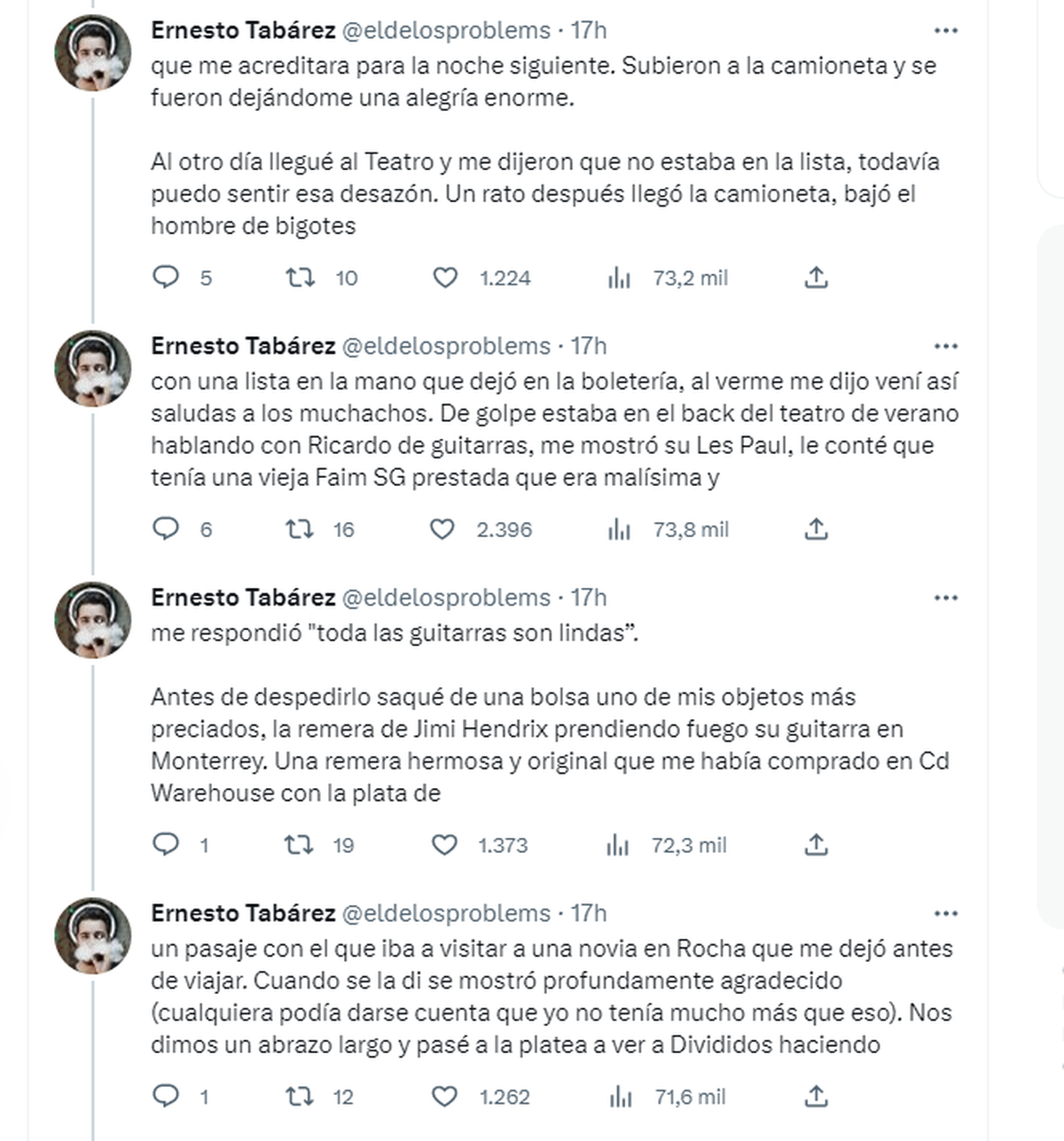Image resolution: width=1064 pixels, height=1141 pixels.
Task: Open the more options menu on the first tweet
Action: [x=948, y=29]
